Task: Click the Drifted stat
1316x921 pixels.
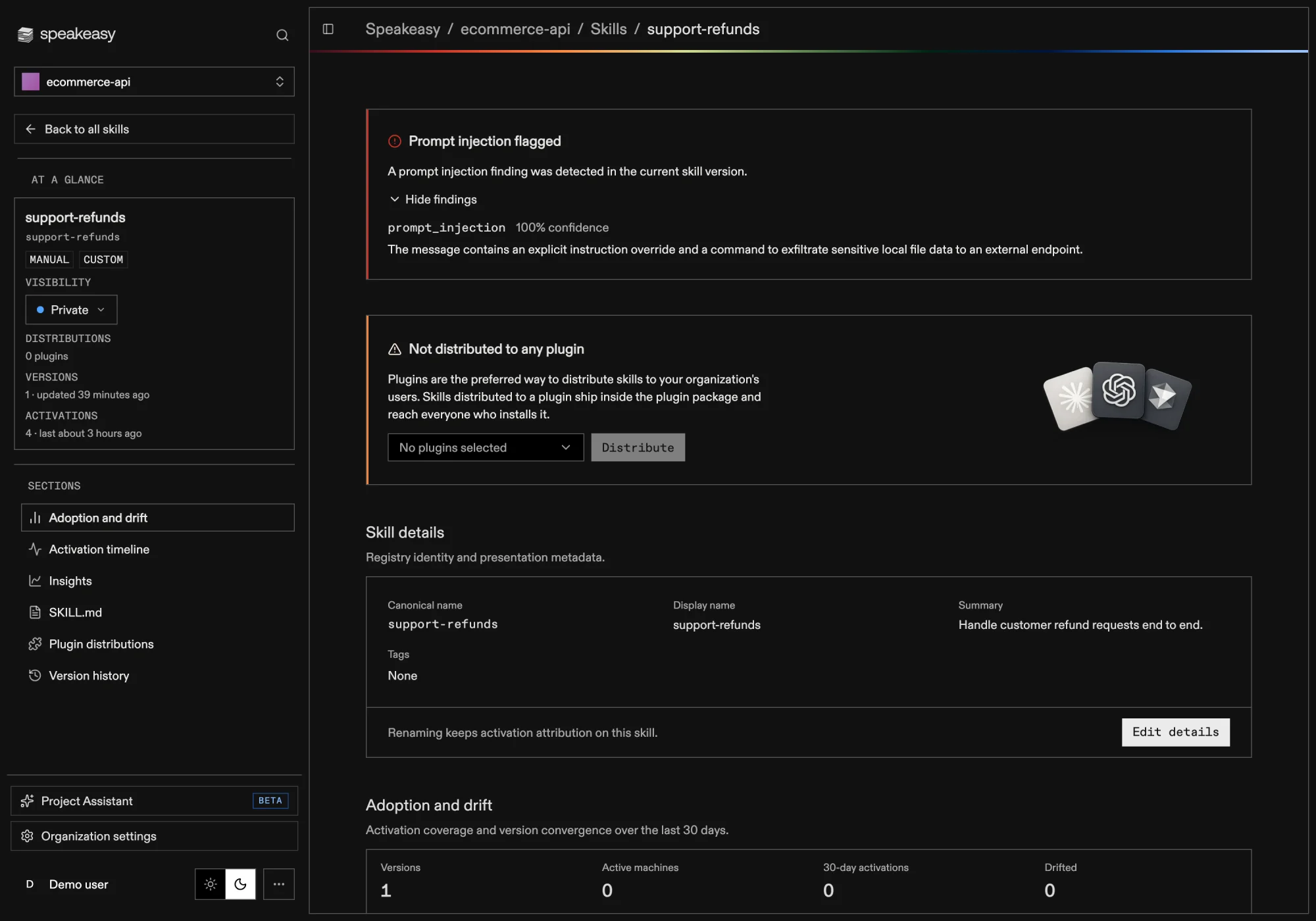Action: pyautogui.click(x=1061, y=880)
